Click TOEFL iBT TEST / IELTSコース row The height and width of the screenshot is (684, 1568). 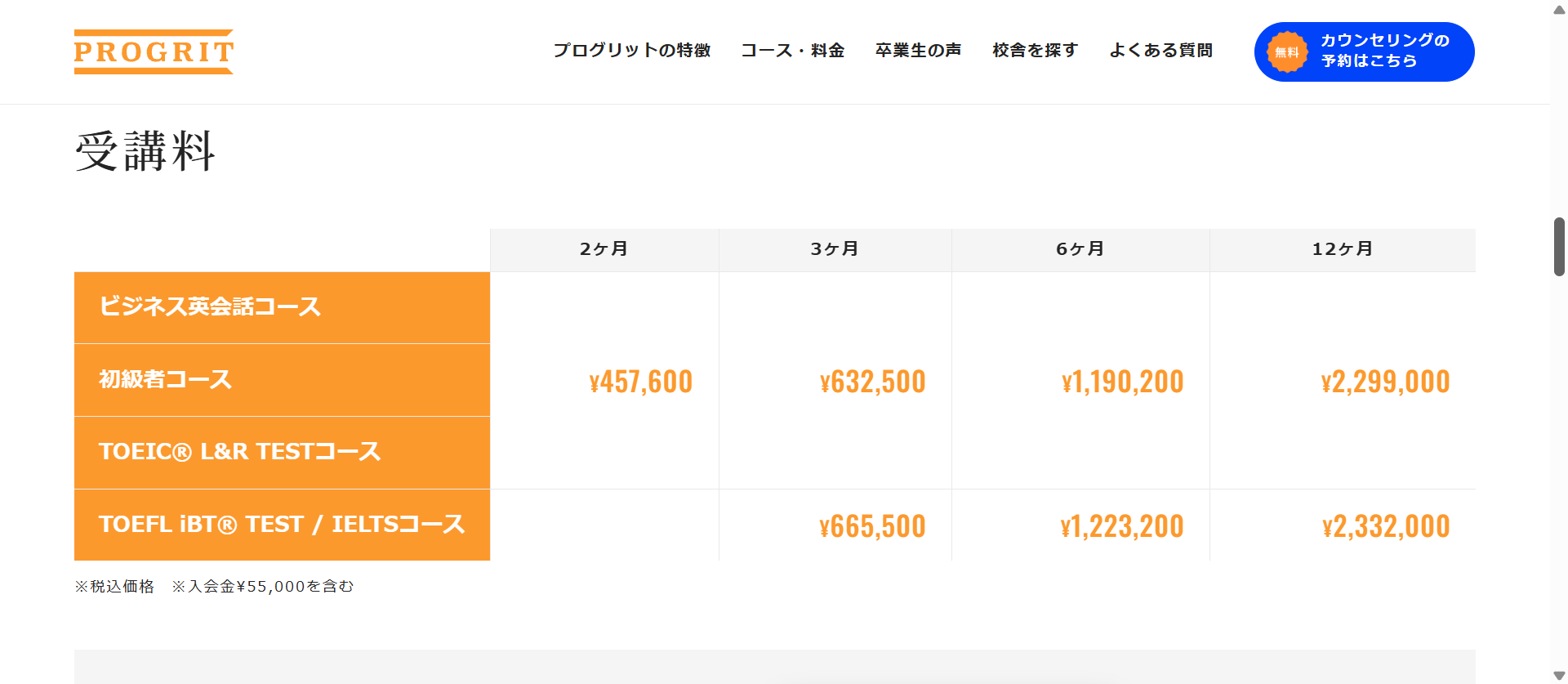[x=282, y=525]
